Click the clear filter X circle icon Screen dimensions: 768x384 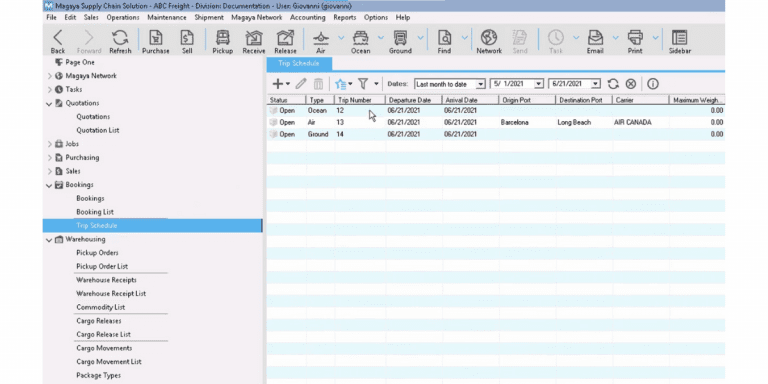[631, 84]
